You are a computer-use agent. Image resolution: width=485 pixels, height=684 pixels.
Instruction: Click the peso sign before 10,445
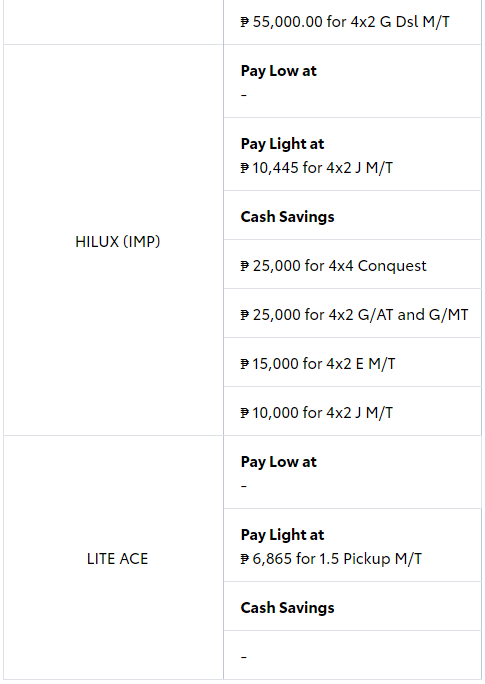245,168
